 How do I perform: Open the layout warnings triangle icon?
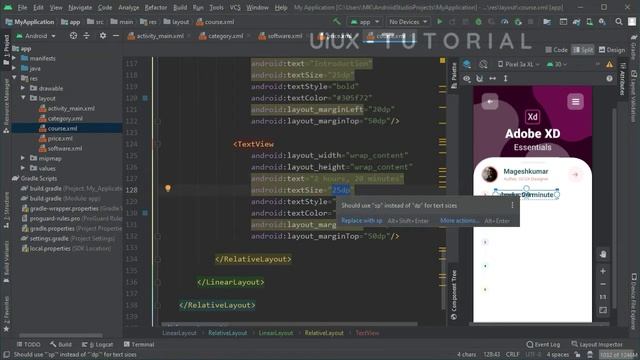[609, 64]
